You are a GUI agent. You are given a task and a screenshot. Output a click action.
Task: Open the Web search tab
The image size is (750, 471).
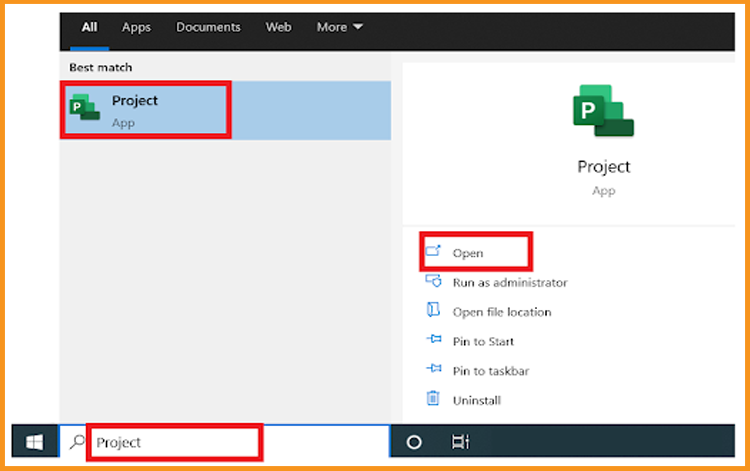coord(278,27)
